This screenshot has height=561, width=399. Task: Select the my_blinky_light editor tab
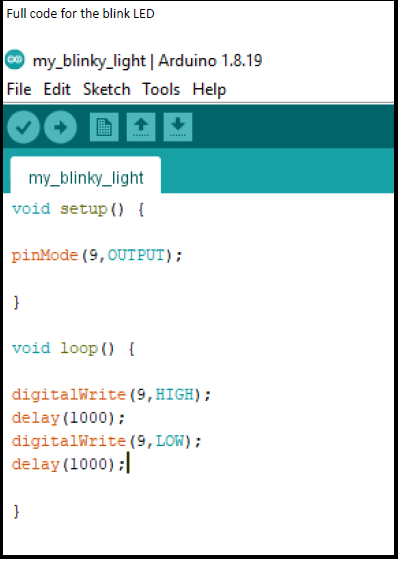click(86, 175)
